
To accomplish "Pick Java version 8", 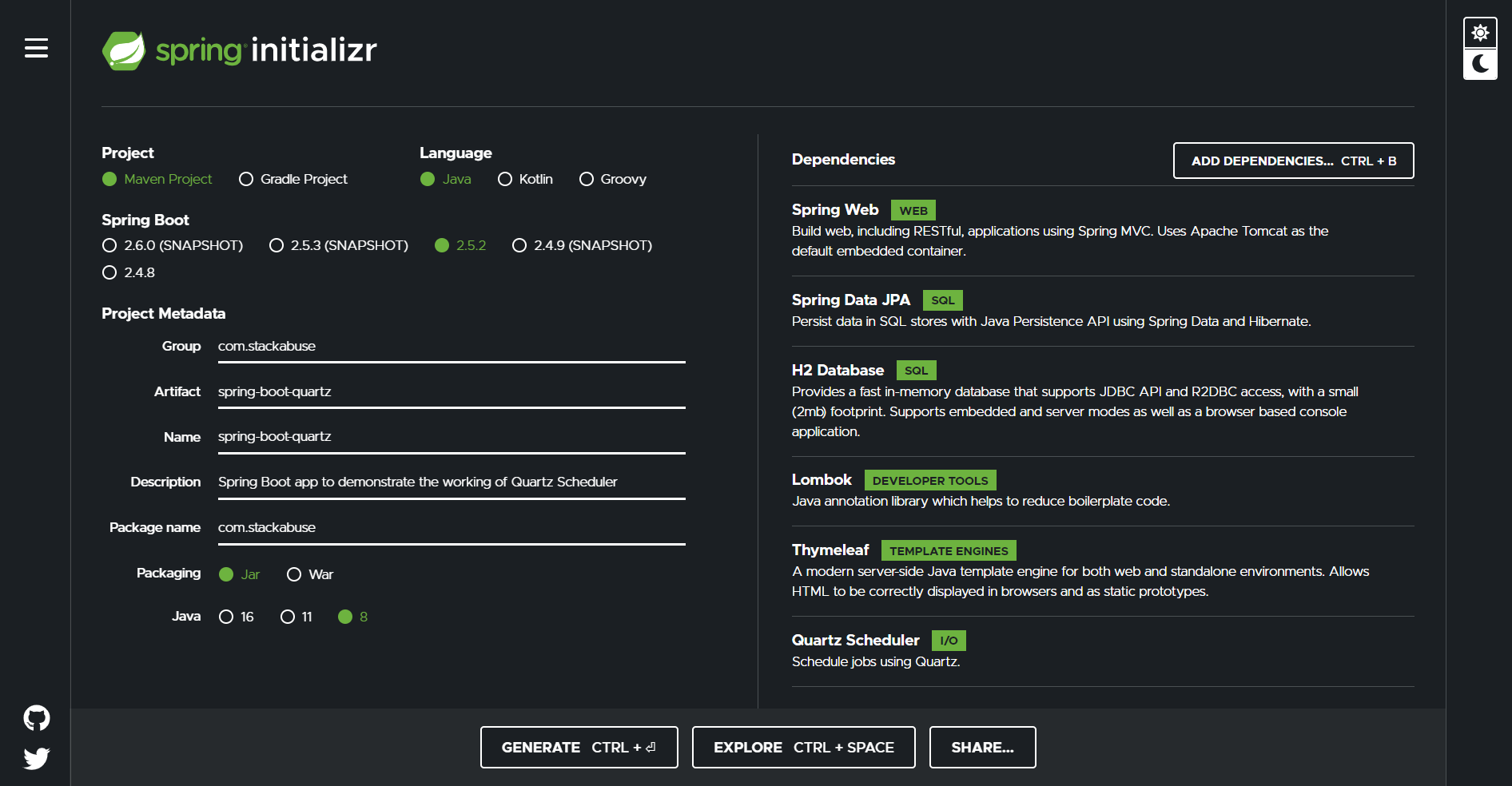I will point(353,617).
